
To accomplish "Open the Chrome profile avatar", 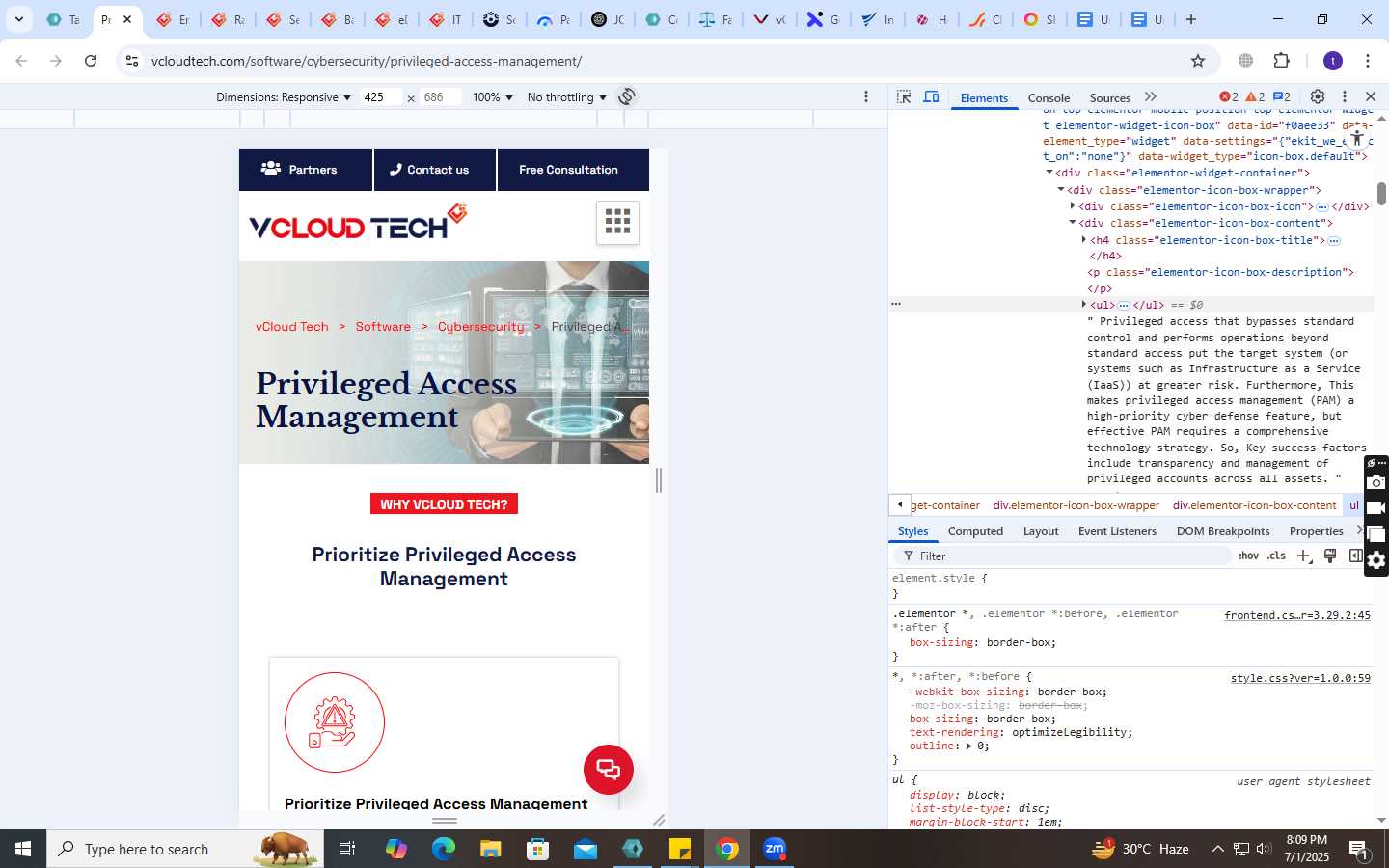I will pos(1333,61).
